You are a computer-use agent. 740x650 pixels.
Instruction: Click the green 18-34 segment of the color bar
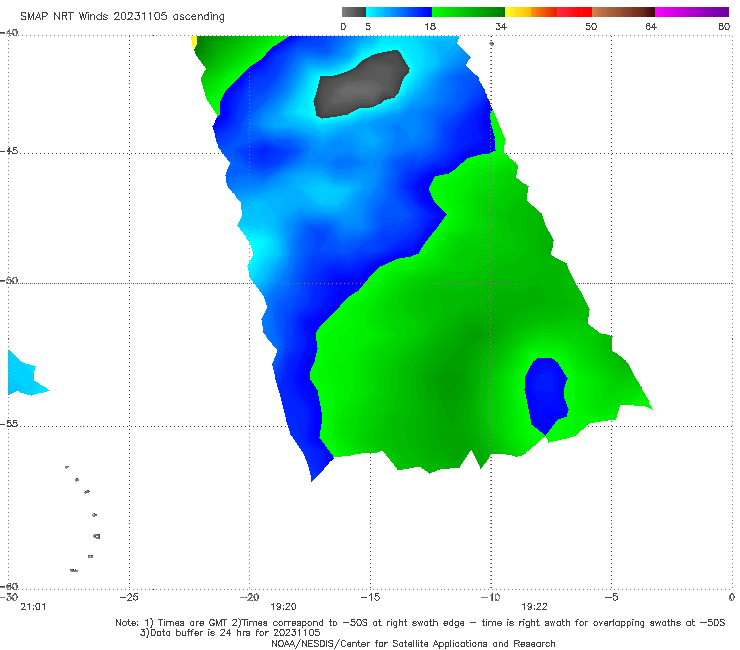[468, 12]
